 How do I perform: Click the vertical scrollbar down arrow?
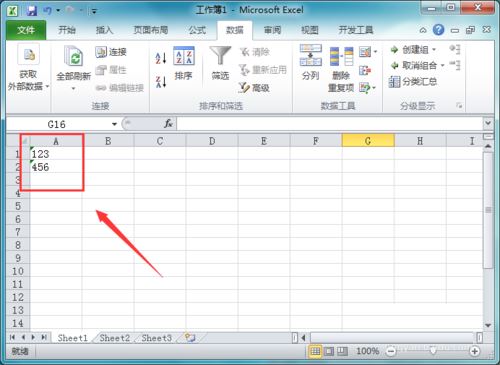488,325
